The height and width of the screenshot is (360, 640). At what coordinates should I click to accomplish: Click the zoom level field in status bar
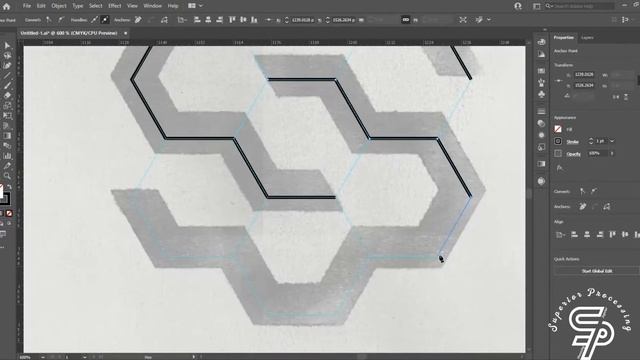point(25,357)
